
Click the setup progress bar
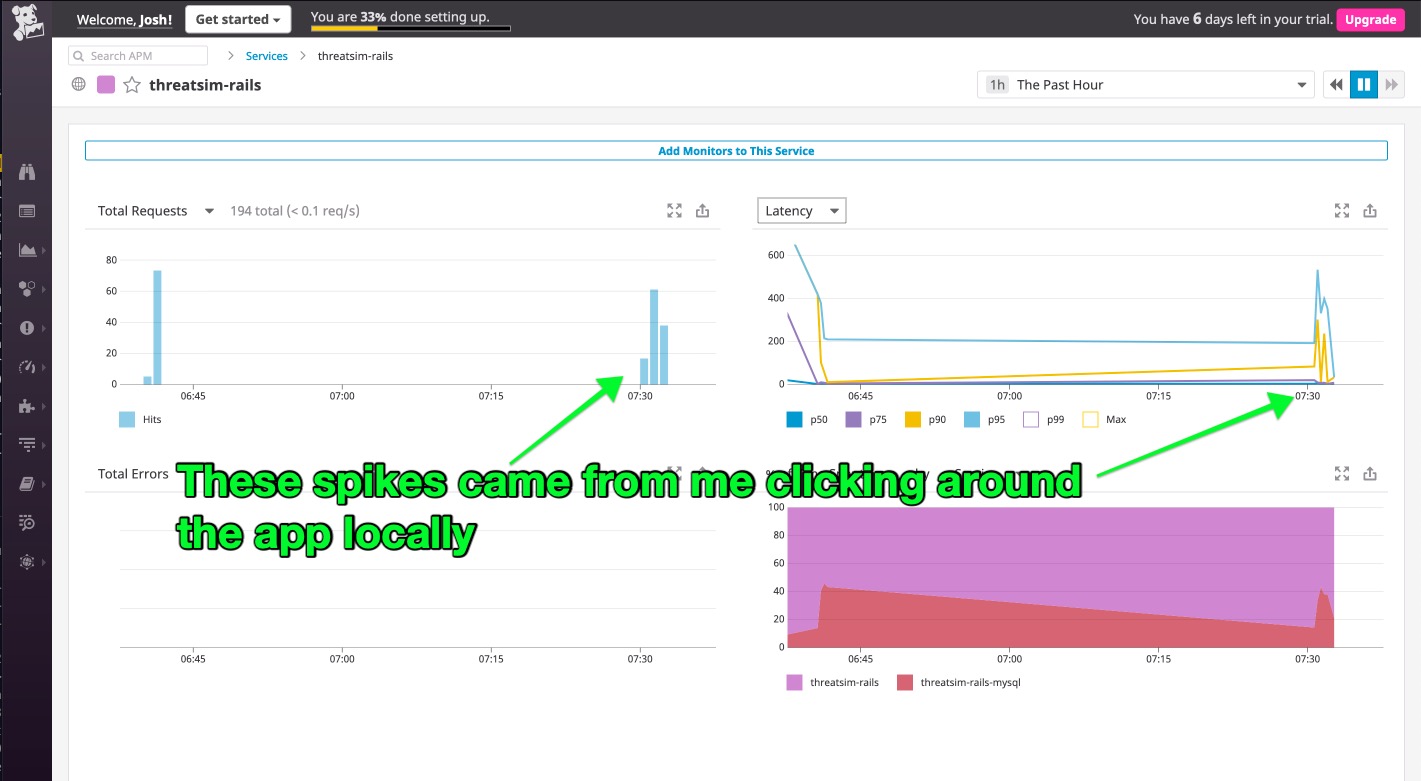coord(411,28)
